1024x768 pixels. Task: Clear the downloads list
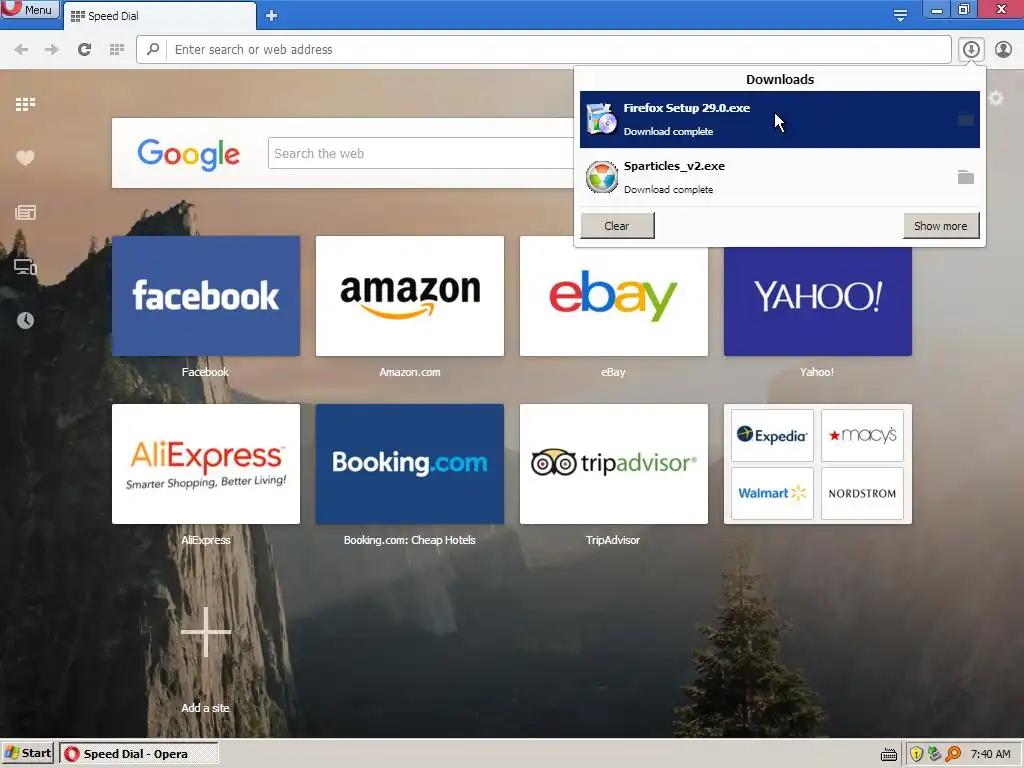[x=617, y=226]
